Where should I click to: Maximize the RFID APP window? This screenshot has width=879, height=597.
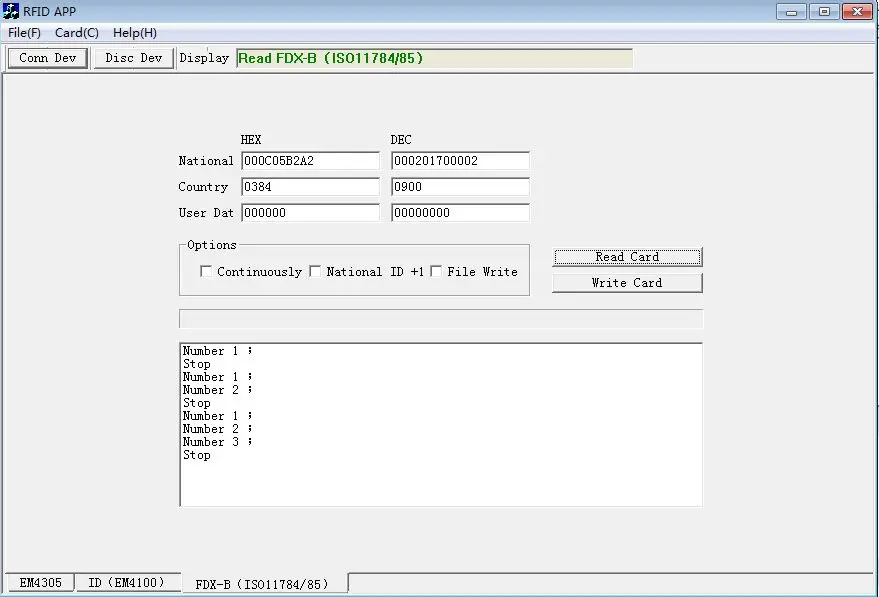tap(824, 11)
